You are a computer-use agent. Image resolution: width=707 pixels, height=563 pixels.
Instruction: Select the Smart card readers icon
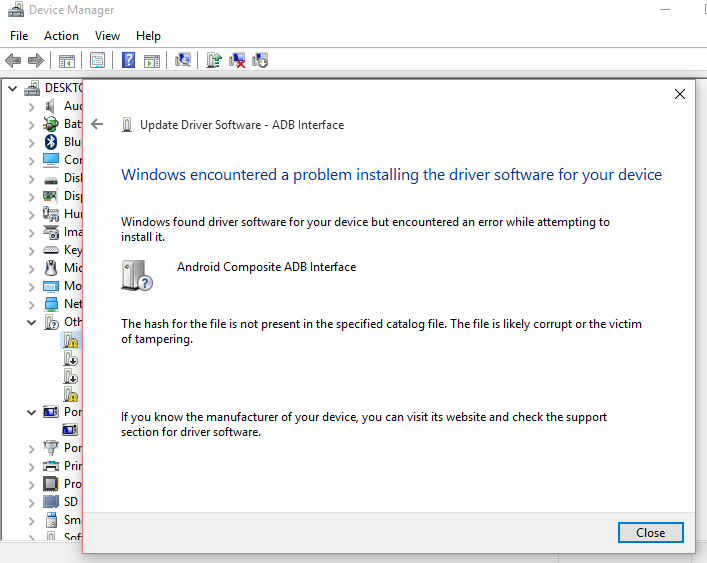pyautogui.click(x=51, y=520)
